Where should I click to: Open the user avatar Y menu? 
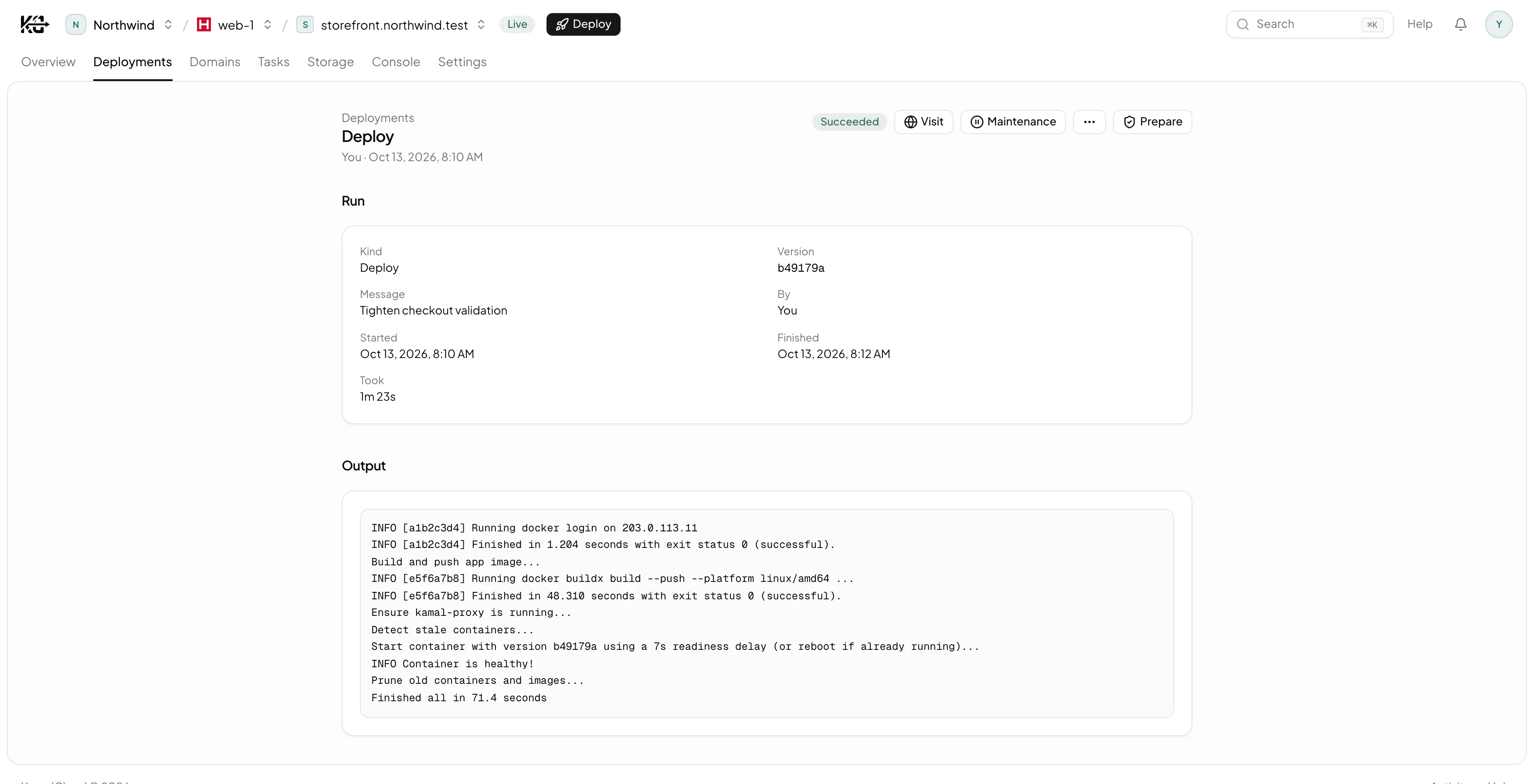pos(1499,24)
